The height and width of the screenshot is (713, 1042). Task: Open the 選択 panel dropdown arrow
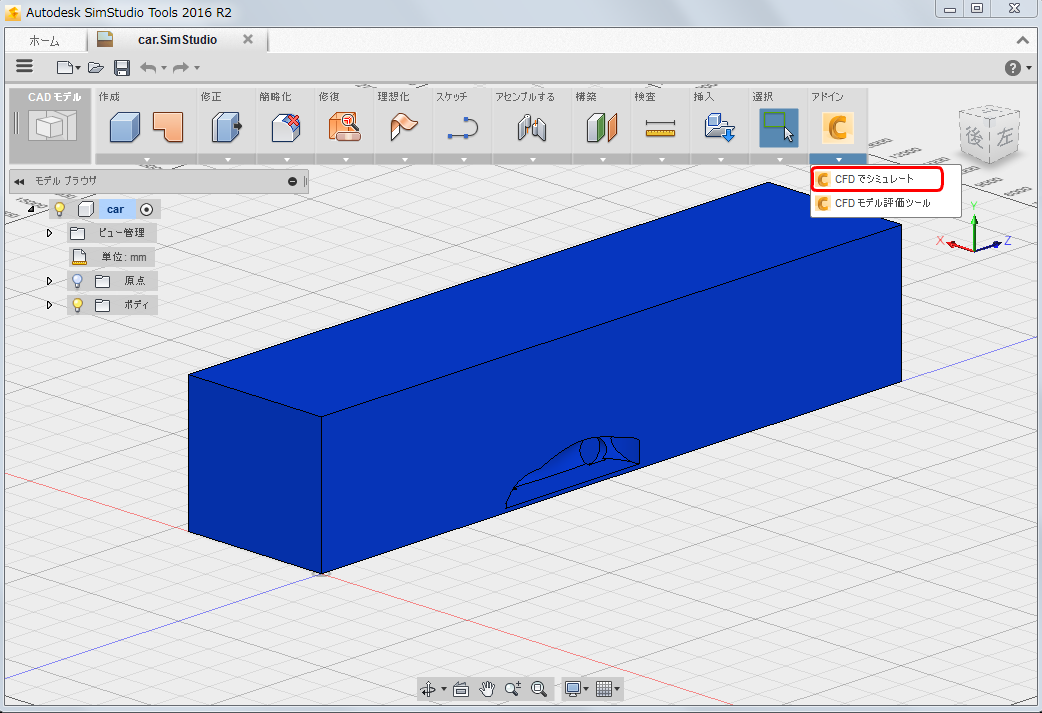(779, 159)
